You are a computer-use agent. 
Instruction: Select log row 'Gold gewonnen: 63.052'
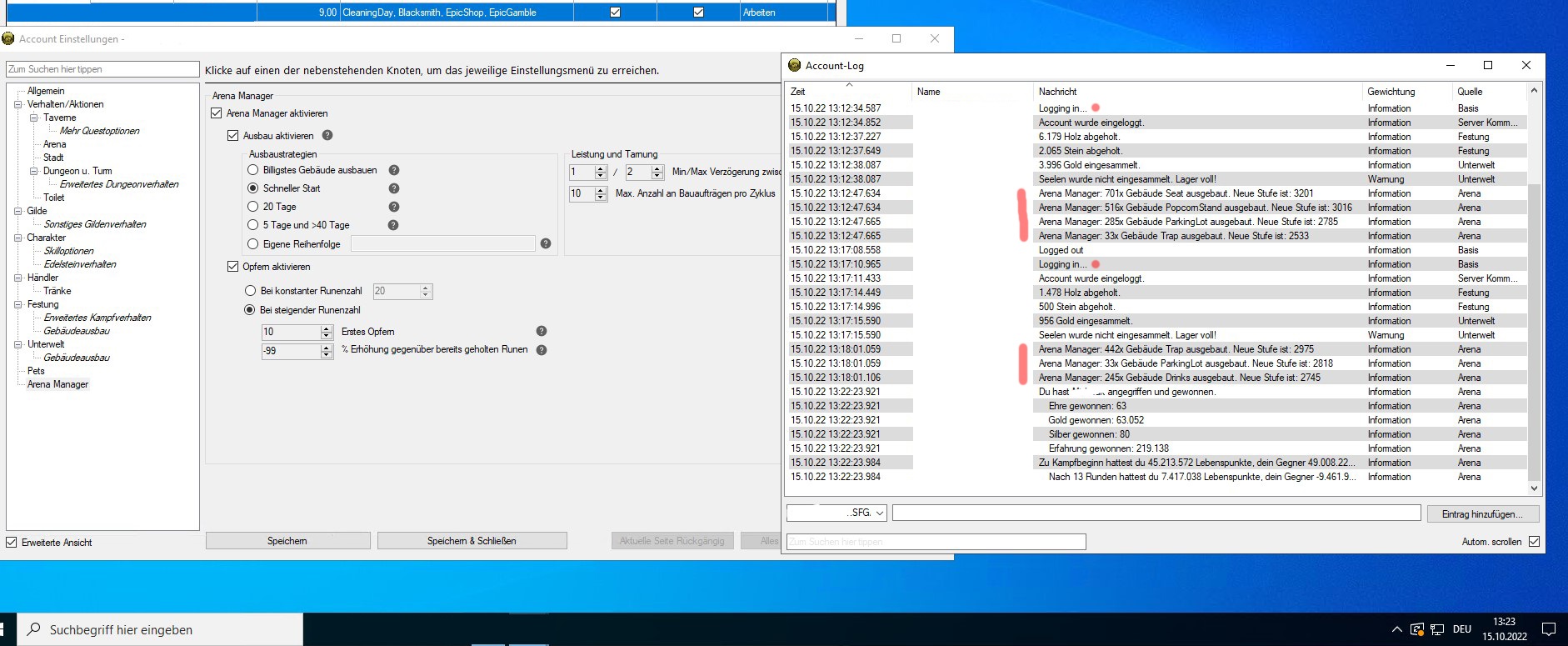coord(1156,420)
